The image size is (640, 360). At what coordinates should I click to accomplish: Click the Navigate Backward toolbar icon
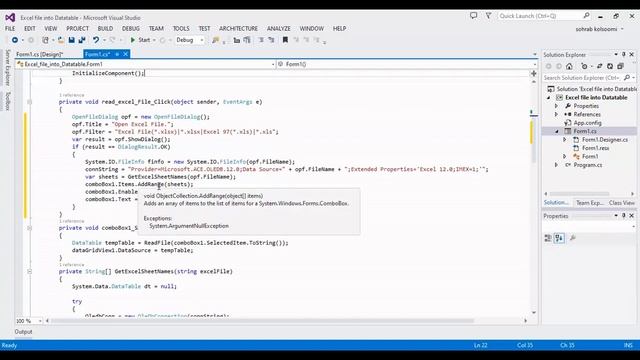pos(15,40)
